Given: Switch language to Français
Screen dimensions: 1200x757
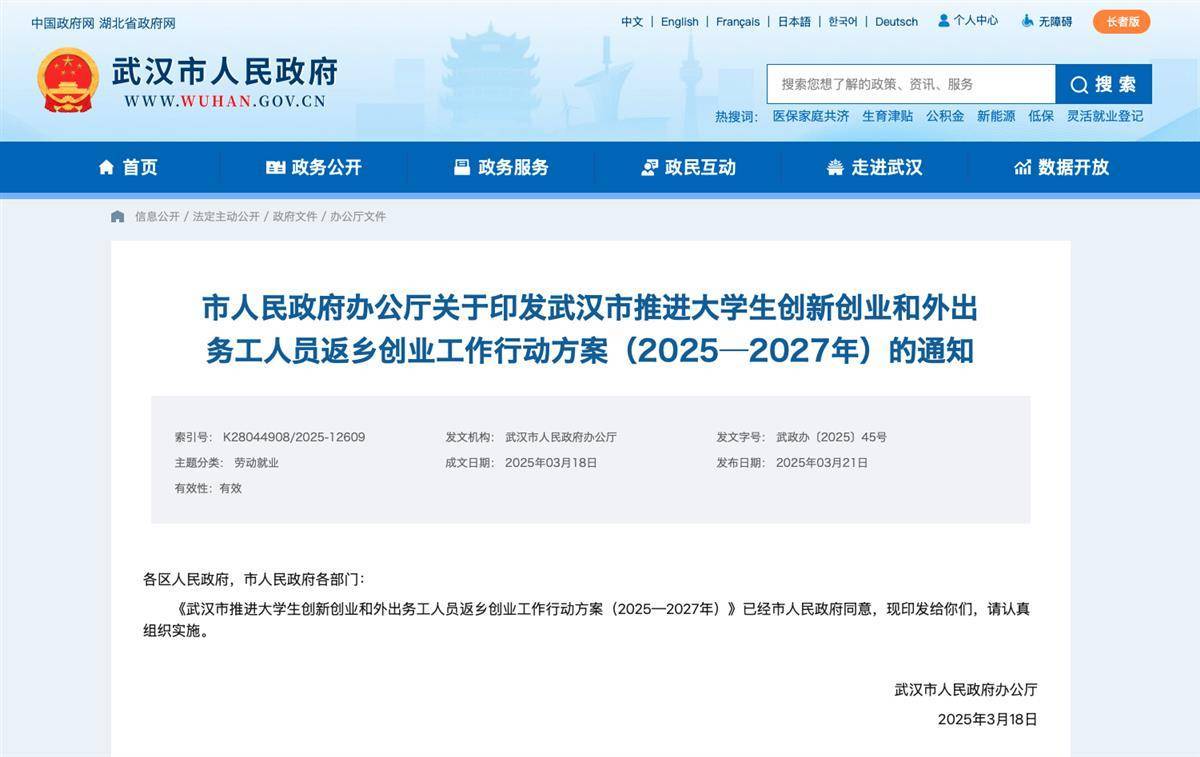Looking at the screenshot, I should pos(737,22).
